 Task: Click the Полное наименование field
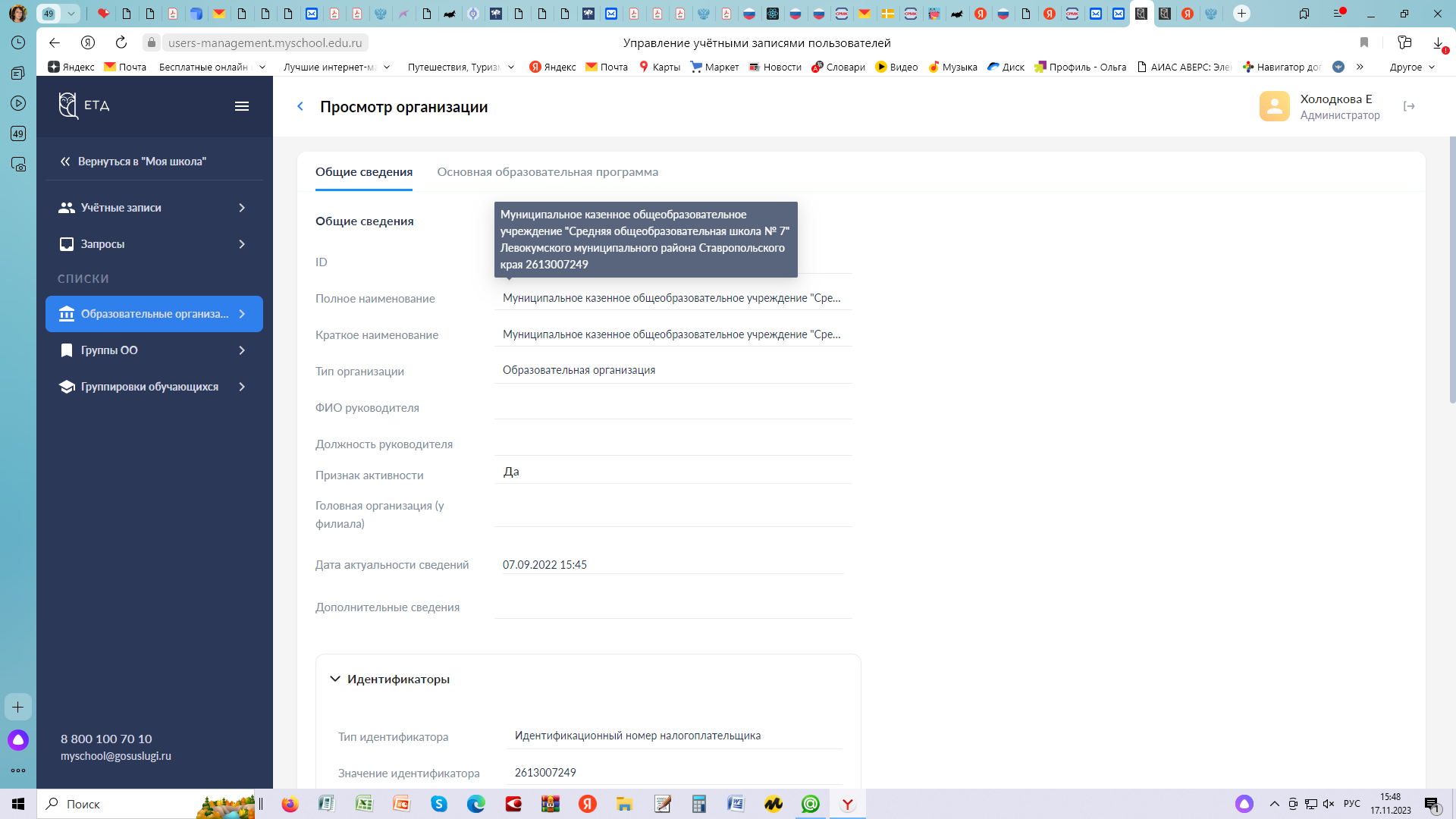tap(673, 298)
